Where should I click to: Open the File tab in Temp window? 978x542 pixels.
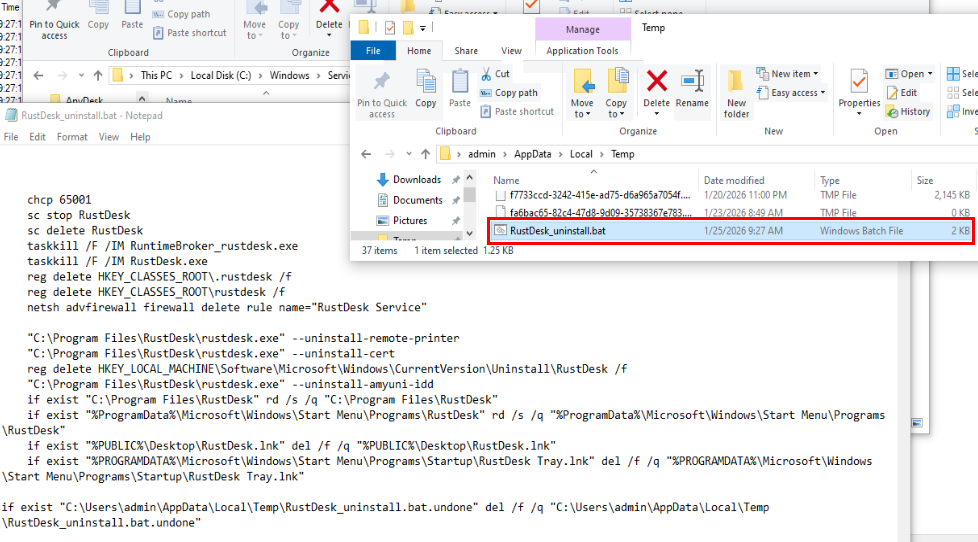(x=373, y=51)
